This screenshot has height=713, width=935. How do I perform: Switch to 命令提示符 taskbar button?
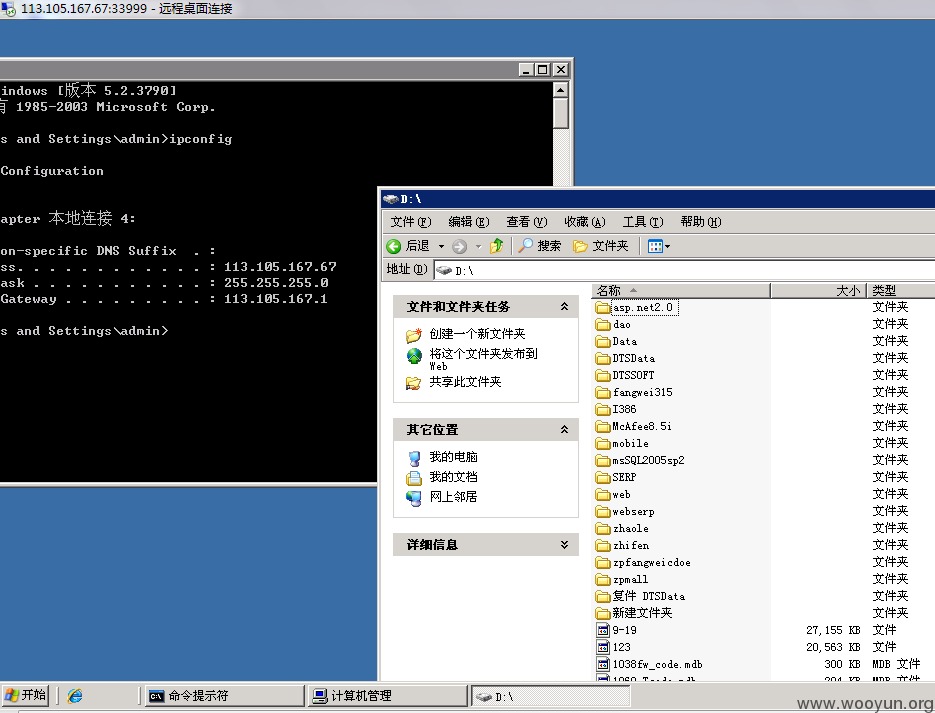224,696
